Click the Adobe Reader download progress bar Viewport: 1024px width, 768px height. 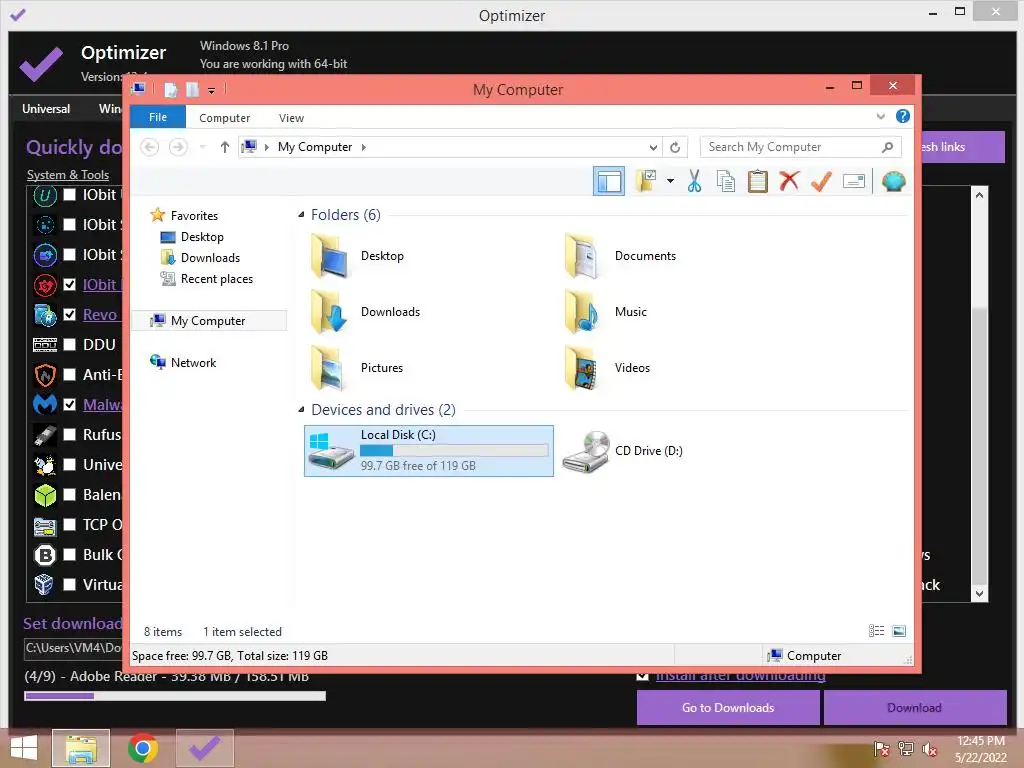tap(174, 696)
